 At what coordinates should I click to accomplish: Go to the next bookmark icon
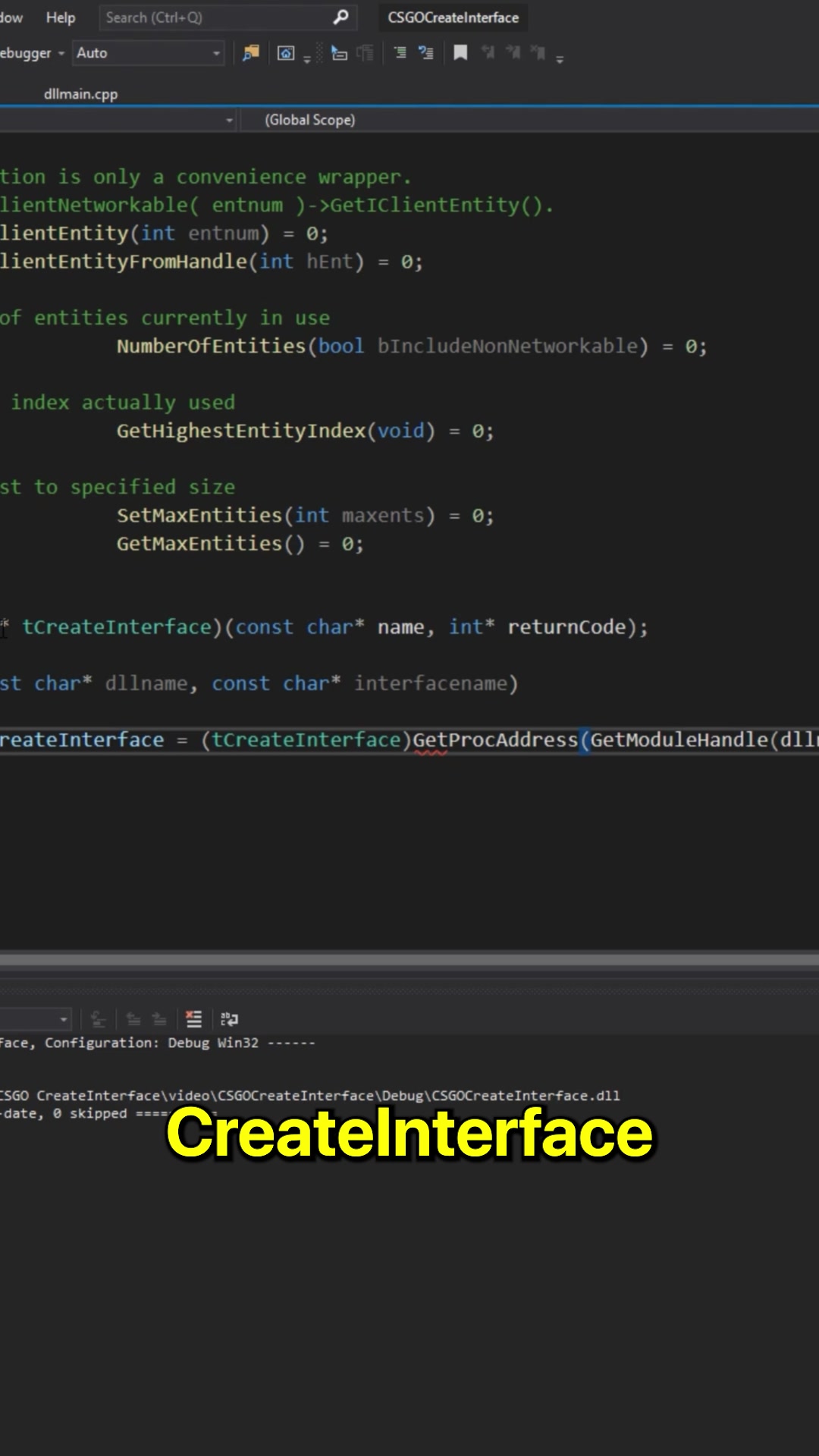coord(513,52)
